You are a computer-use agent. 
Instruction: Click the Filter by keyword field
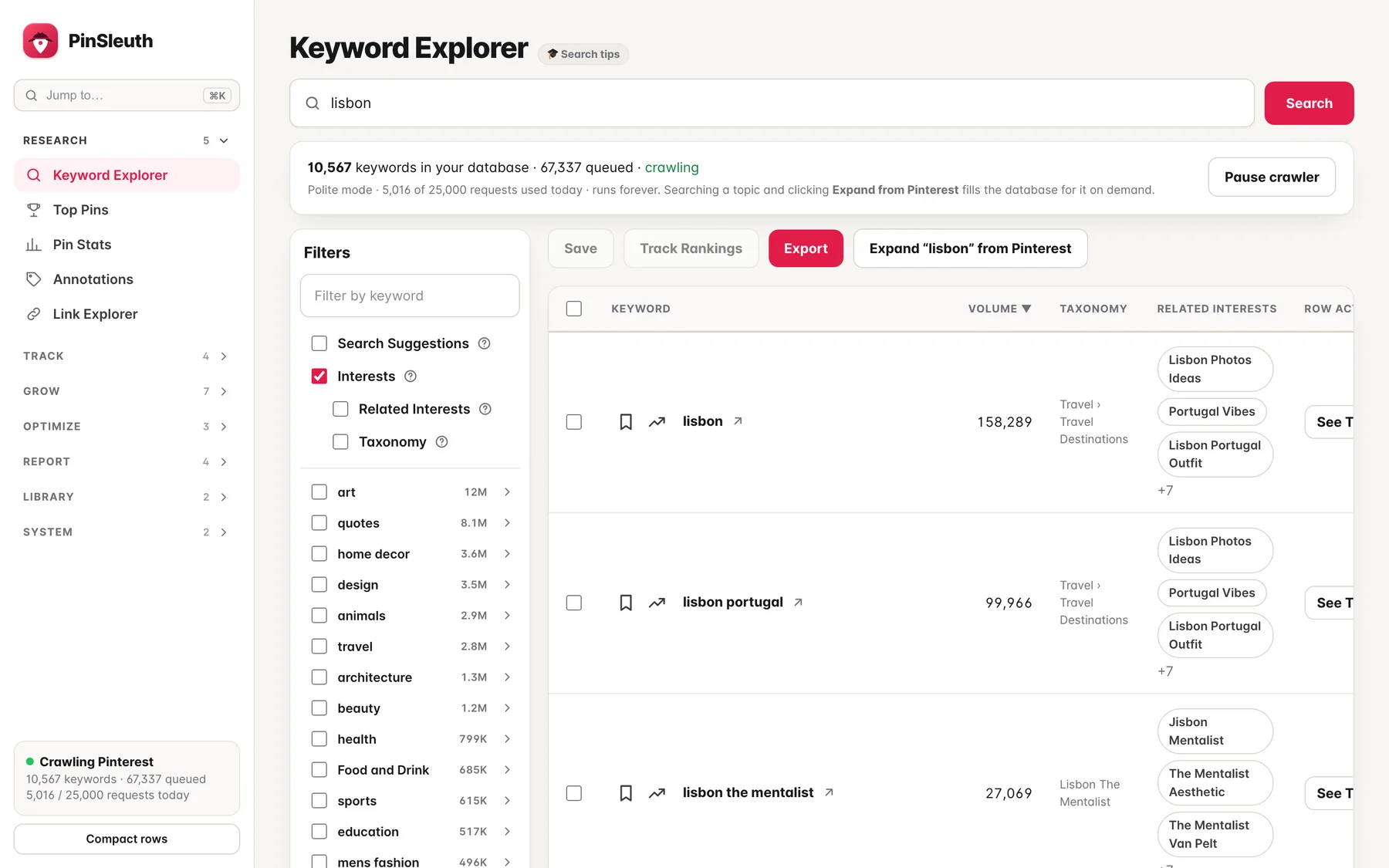pyautogui.click(x=410, y=296)
